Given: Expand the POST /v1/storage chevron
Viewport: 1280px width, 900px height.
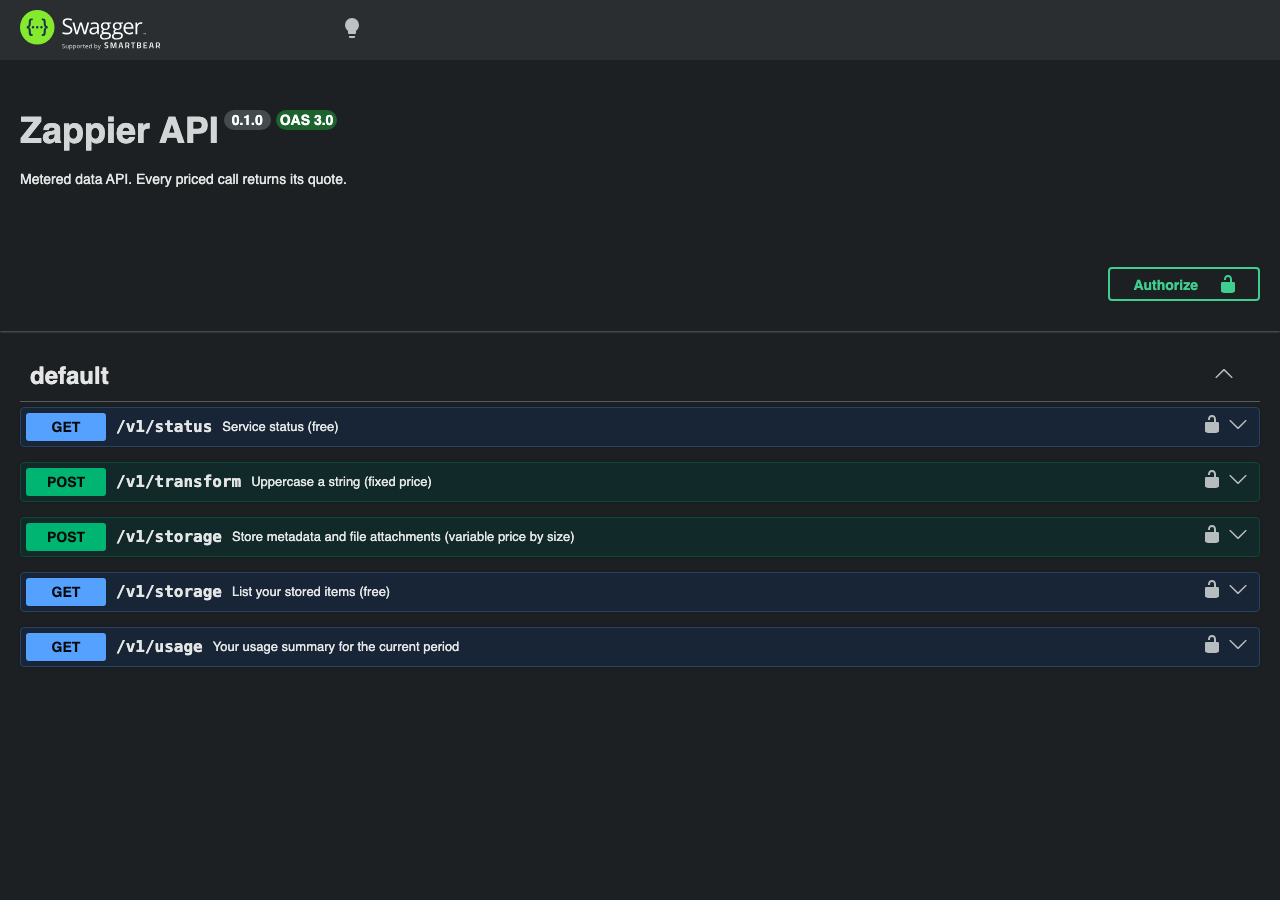Looking at the screenshot, I should pyautogui.click(x=1238, y=534).
